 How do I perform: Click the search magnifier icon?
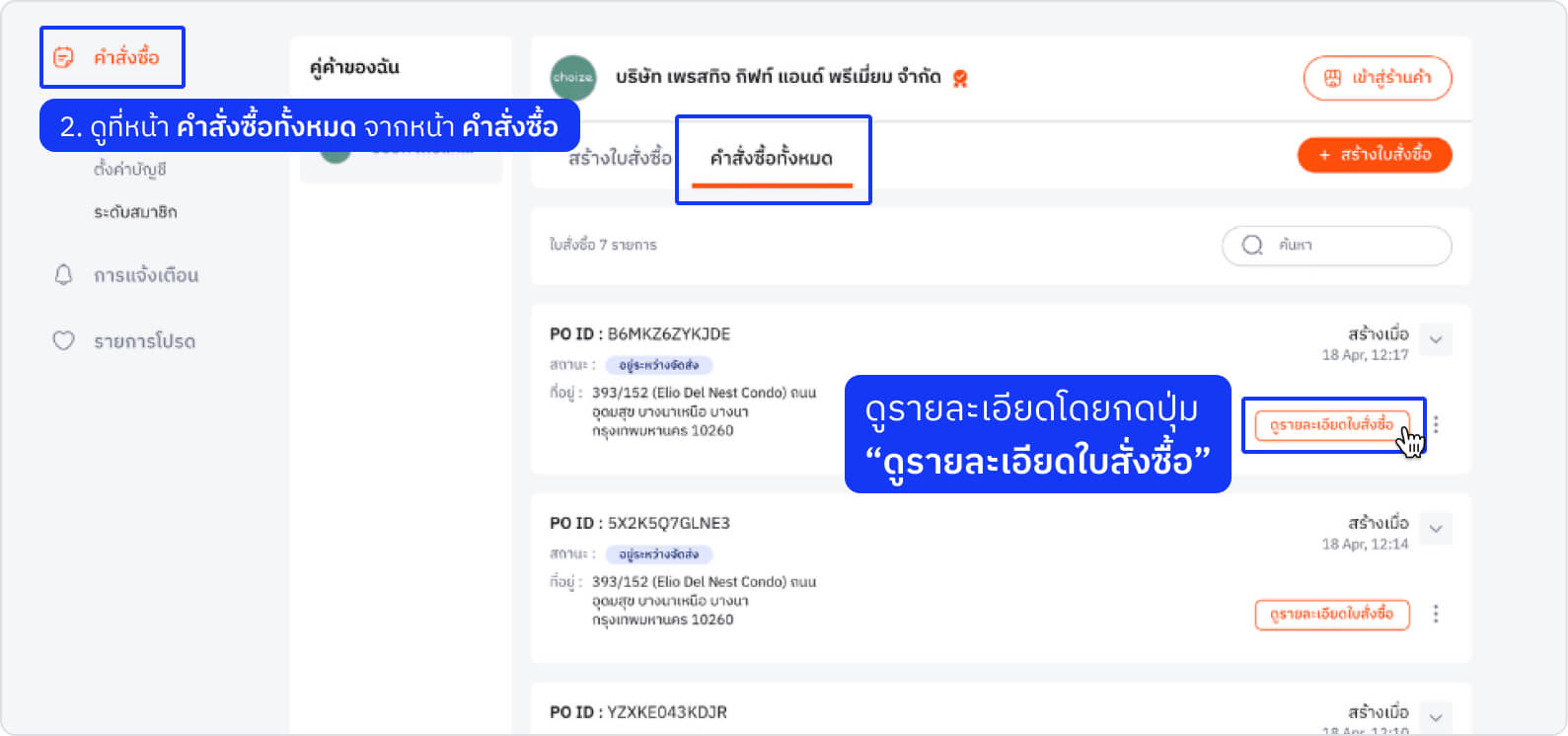(x=1252, y=246)
